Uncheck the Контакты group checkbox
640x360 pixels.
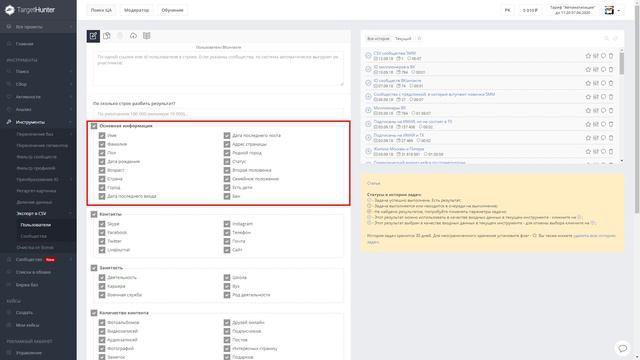click(x=94, y=214)
